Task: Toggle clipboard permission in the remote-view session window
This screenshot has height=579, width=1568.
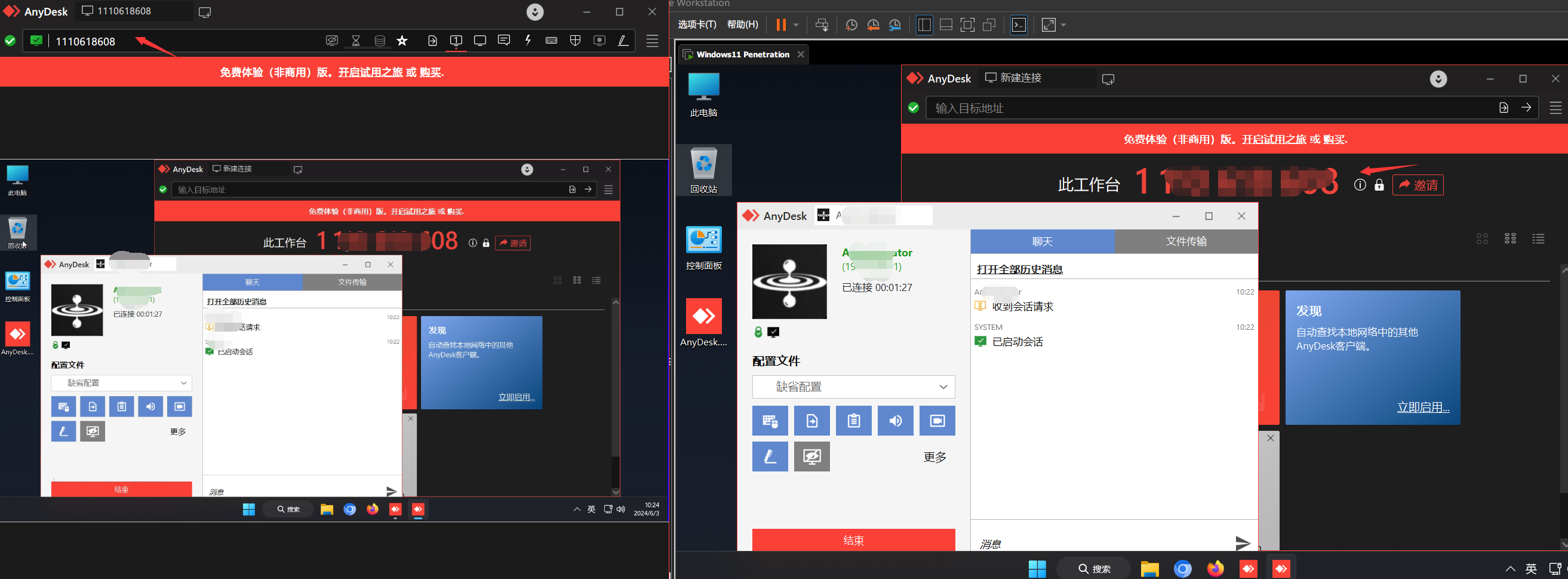Action: pos(122,407)
